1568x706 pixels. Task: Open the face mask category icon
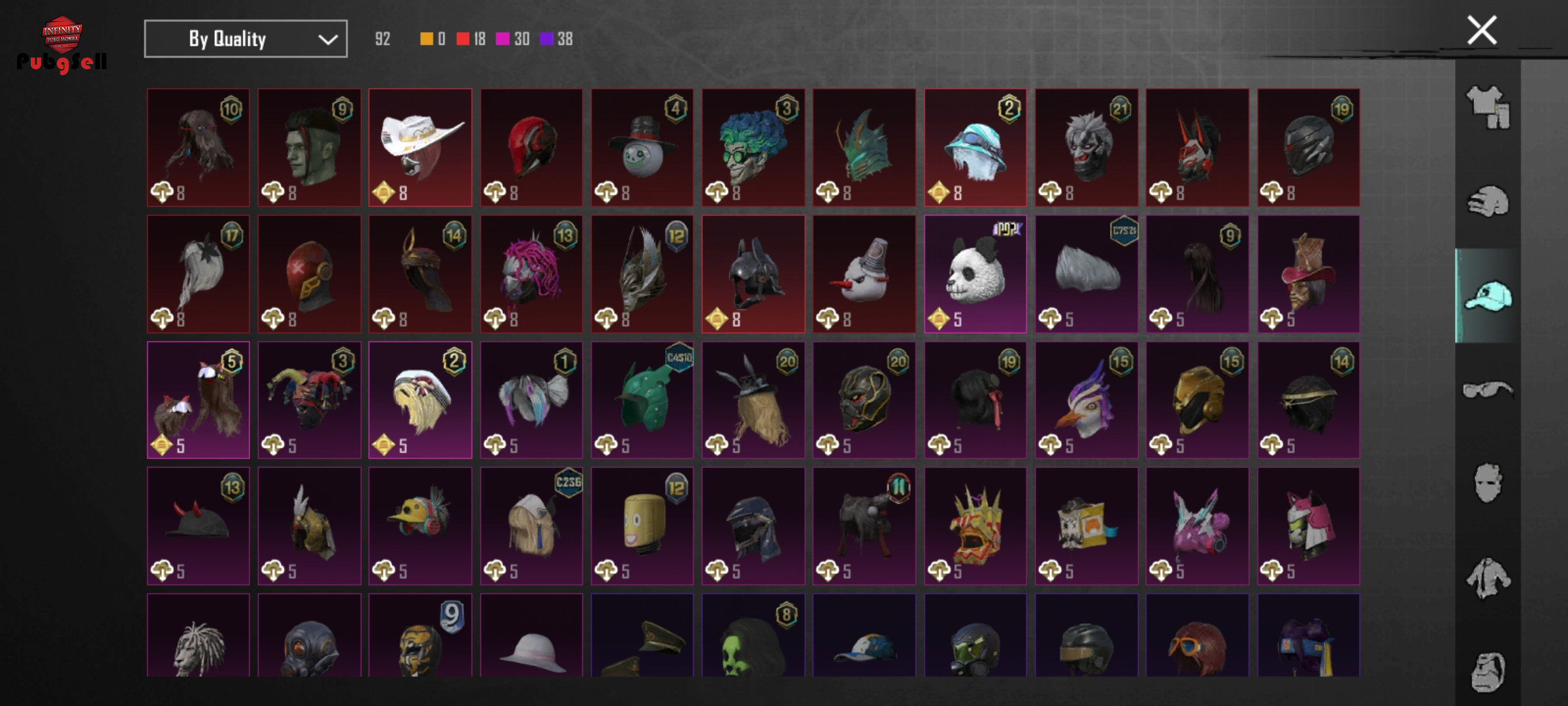point(1488,483)
